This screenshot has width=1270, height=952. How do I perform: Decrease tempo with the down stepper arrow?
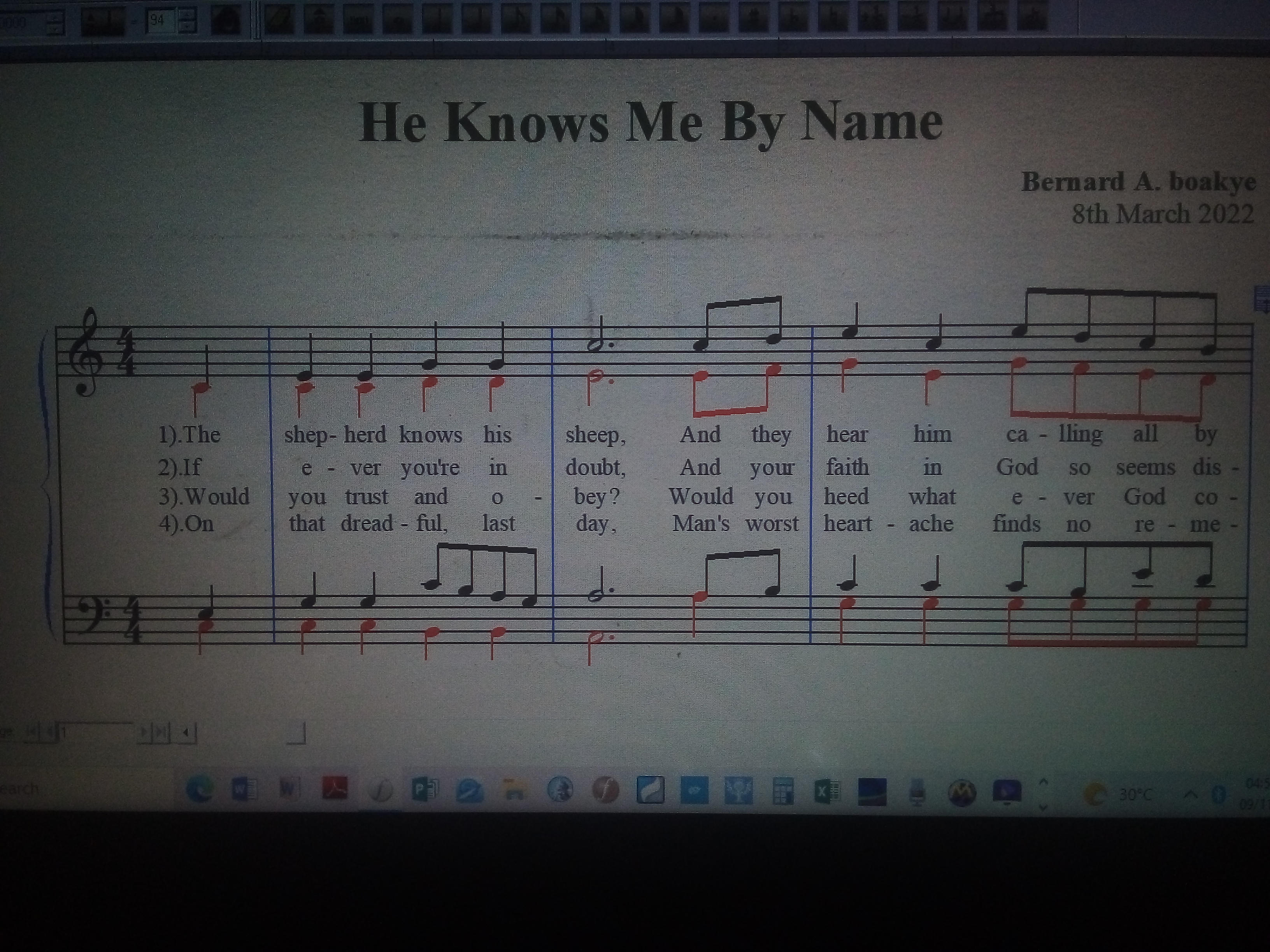(x=187, y=27)
